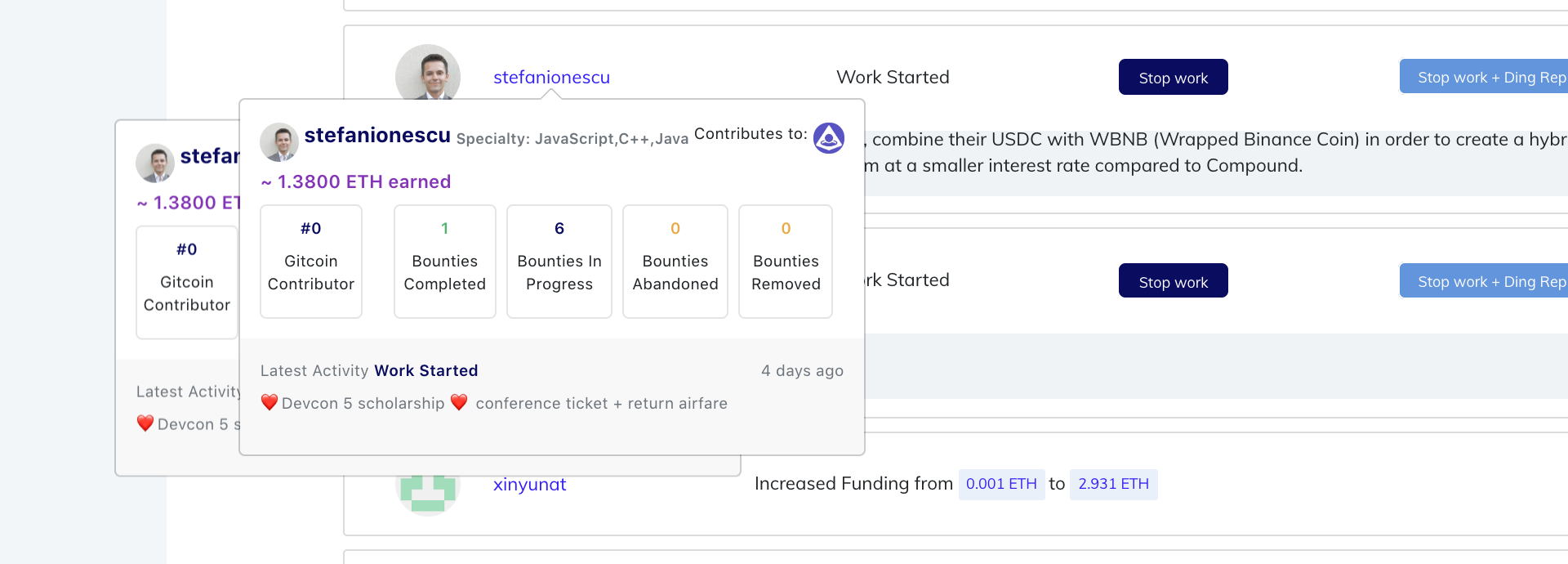1568x564 pixels.
Task: Click the purple organization logo beside Contributes to
Action: [x=828, y=138]
